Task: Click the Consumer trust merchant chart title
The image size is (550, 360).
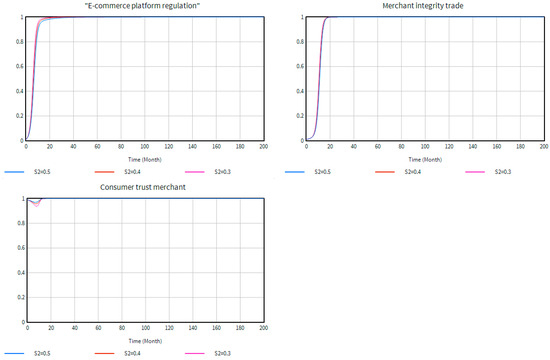Action: 143,187
